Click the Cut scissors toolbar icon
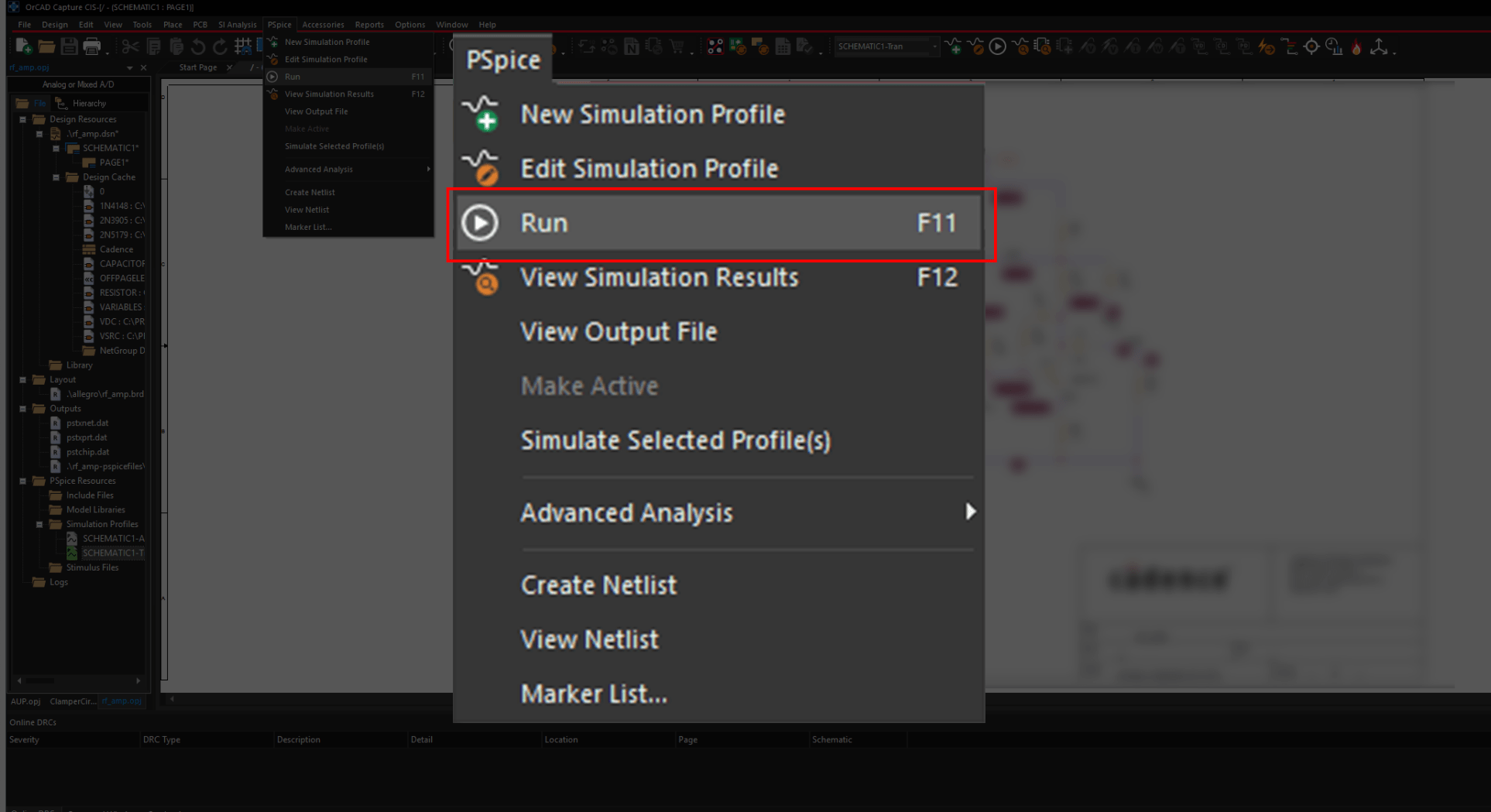The image size is (1491, 812). click(130, 47)
